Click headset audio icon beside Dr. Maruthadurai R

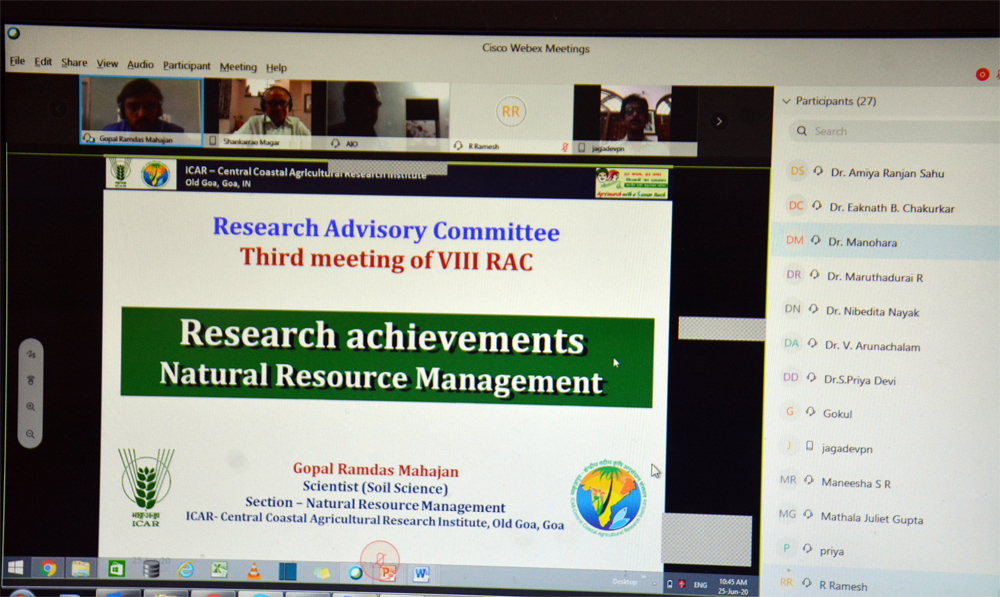click(x=814, y=275)
